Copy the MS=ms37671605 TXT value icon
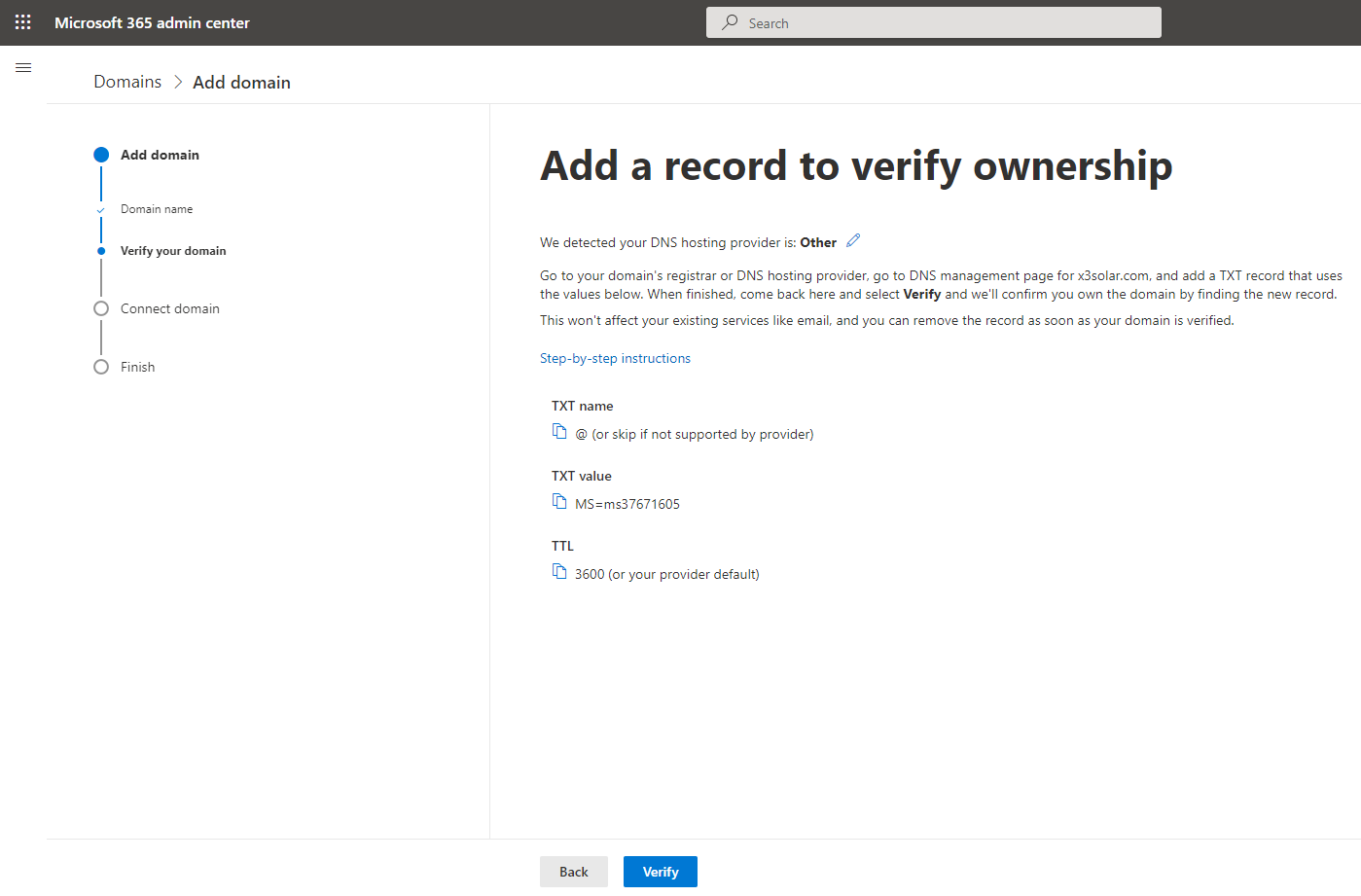 pyautogui.click(x=559, y=502)
